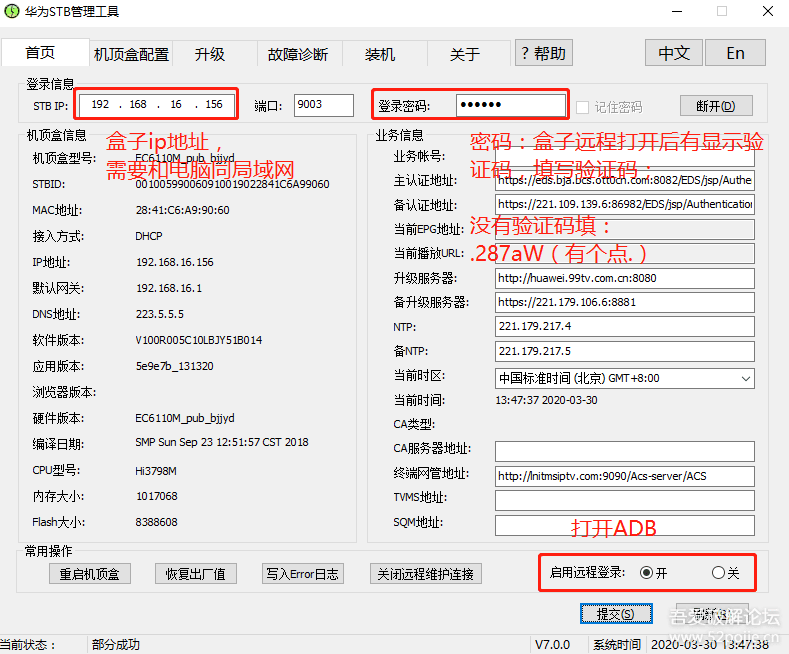Open the 机顶盒配置 tab

coord(131,54)
